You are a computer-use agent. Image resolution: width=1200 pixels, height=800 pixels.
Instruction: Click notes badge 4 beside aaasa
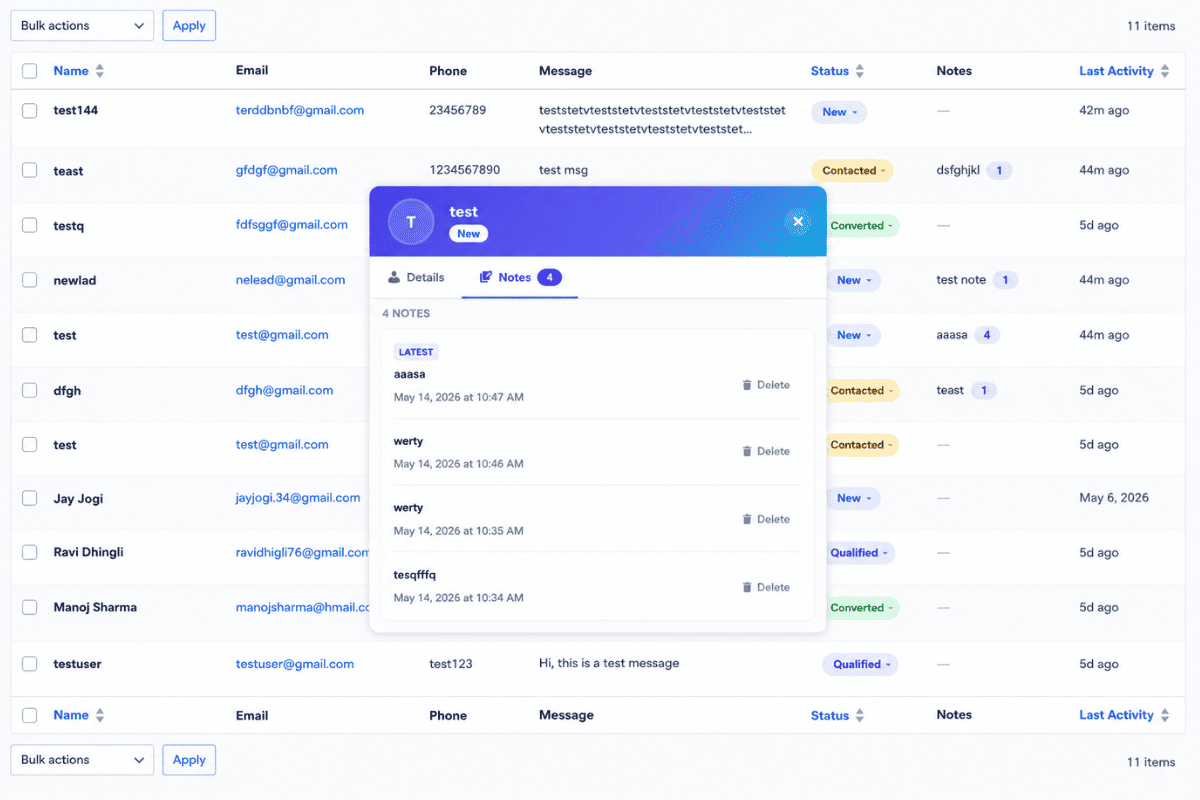[x=987, y=335]
